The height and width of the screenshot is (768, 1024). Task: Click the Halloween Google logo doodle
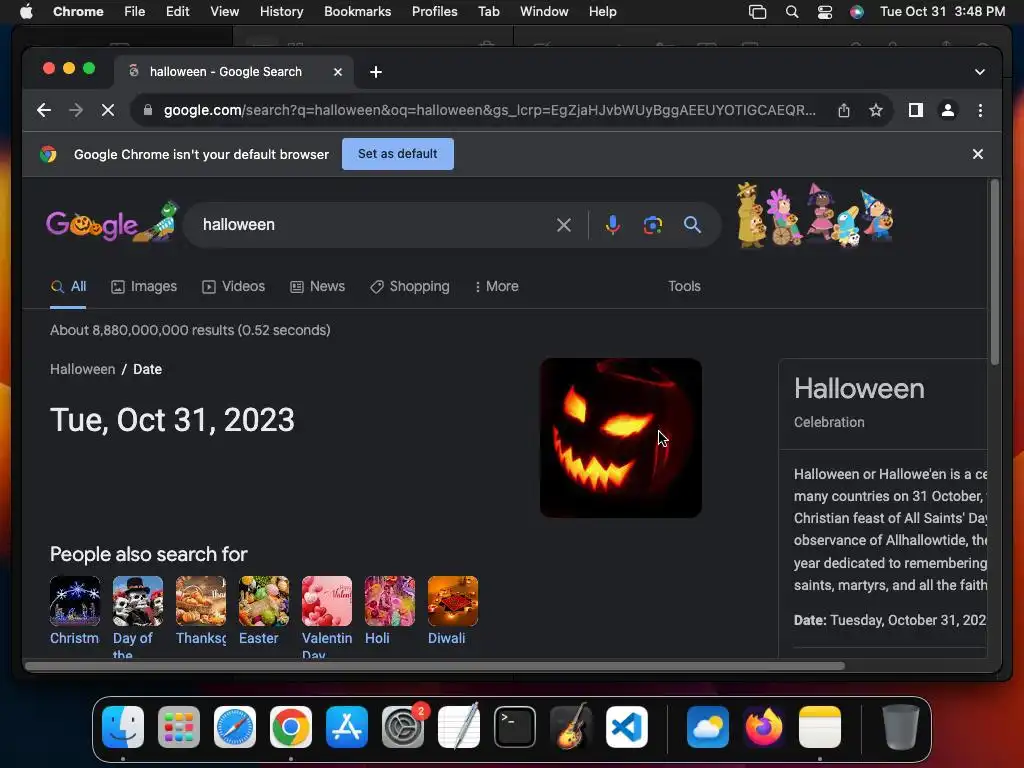(x=112, y=223)
